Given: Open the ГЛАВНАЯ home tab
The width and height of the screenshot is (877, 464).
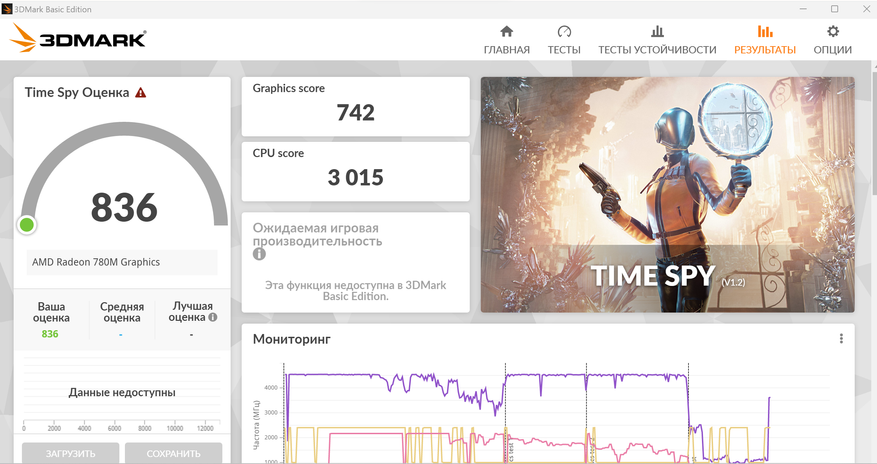Looking at the screenshot, I should 506,40.
